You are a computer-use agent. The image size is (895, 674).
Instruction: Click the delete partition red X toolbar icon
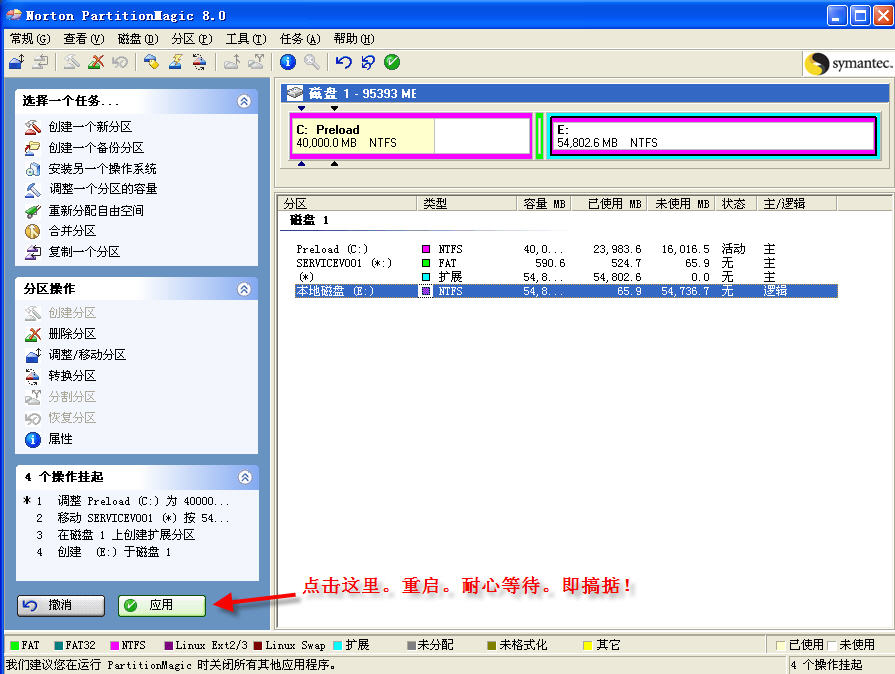(x=96, y=62)
